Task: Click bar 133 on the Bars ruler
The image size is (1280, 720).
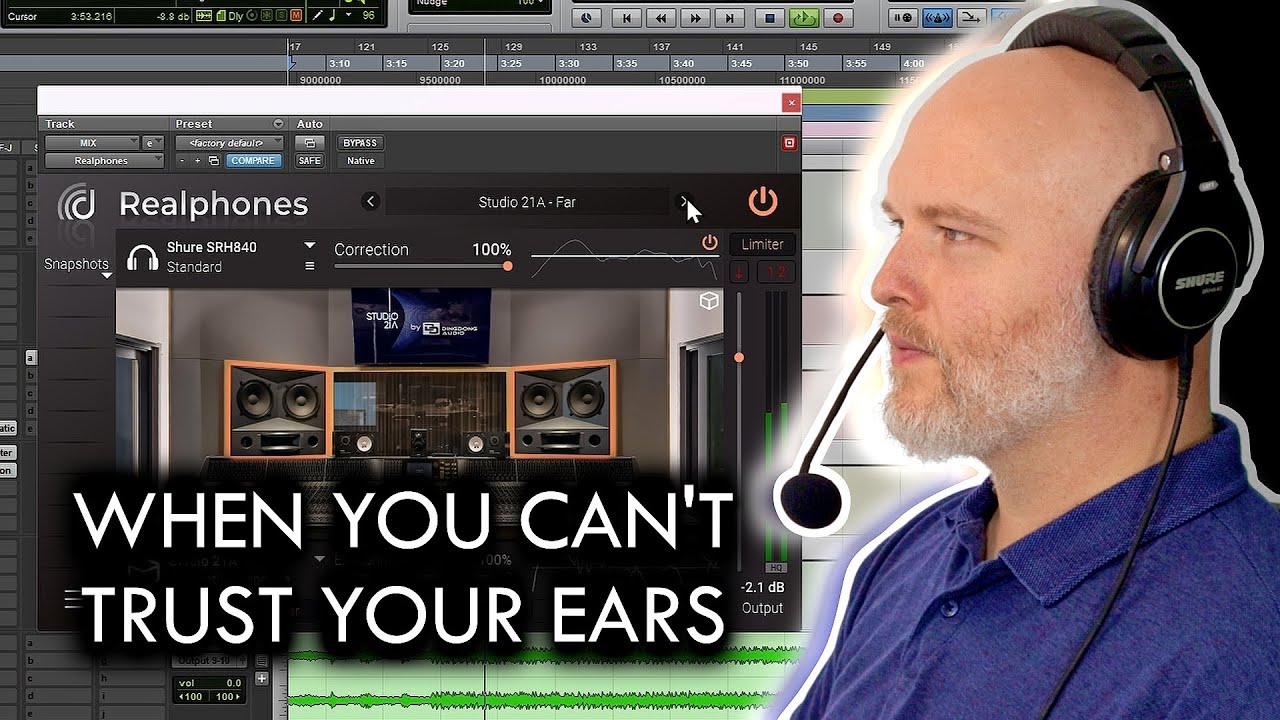Action: pyautogui.click(x=588, y=47)
